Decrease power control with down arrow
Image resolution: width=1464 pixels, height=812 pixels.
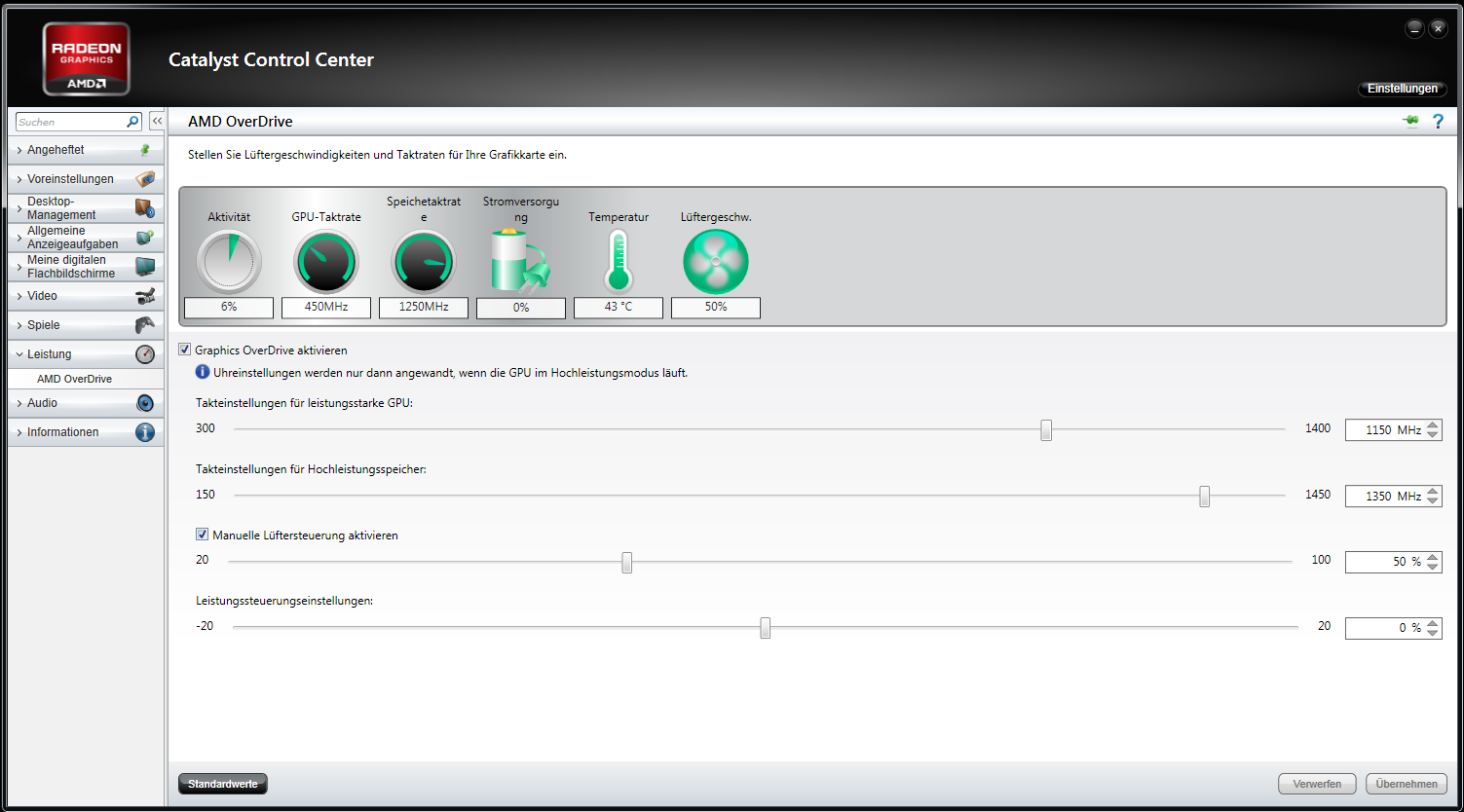click(1432, 634)
